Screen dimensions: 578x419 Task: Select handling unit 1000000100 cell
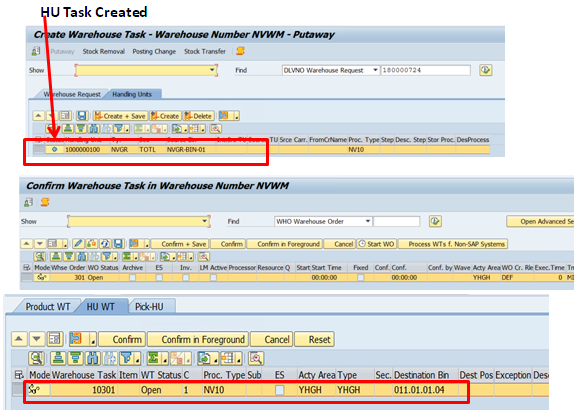87,150
